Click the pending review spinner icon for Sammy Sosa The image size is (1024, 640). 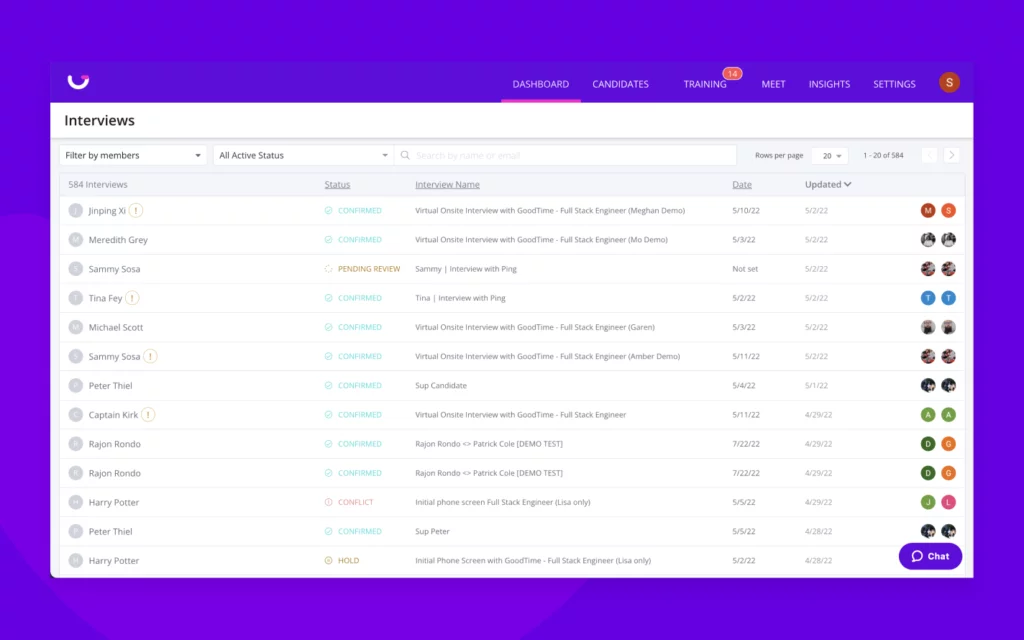pyautogui.click(x=329, y=269)
